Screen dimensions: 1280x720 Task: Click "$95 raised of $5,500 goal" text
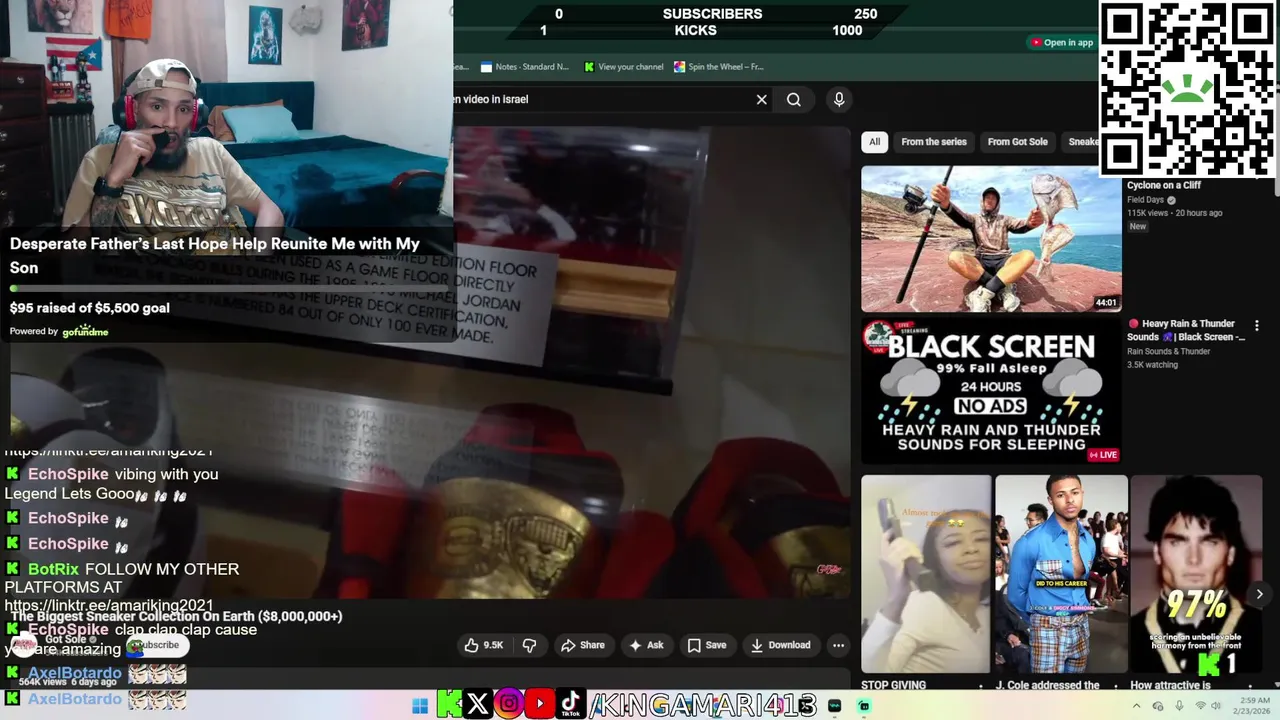90,308
